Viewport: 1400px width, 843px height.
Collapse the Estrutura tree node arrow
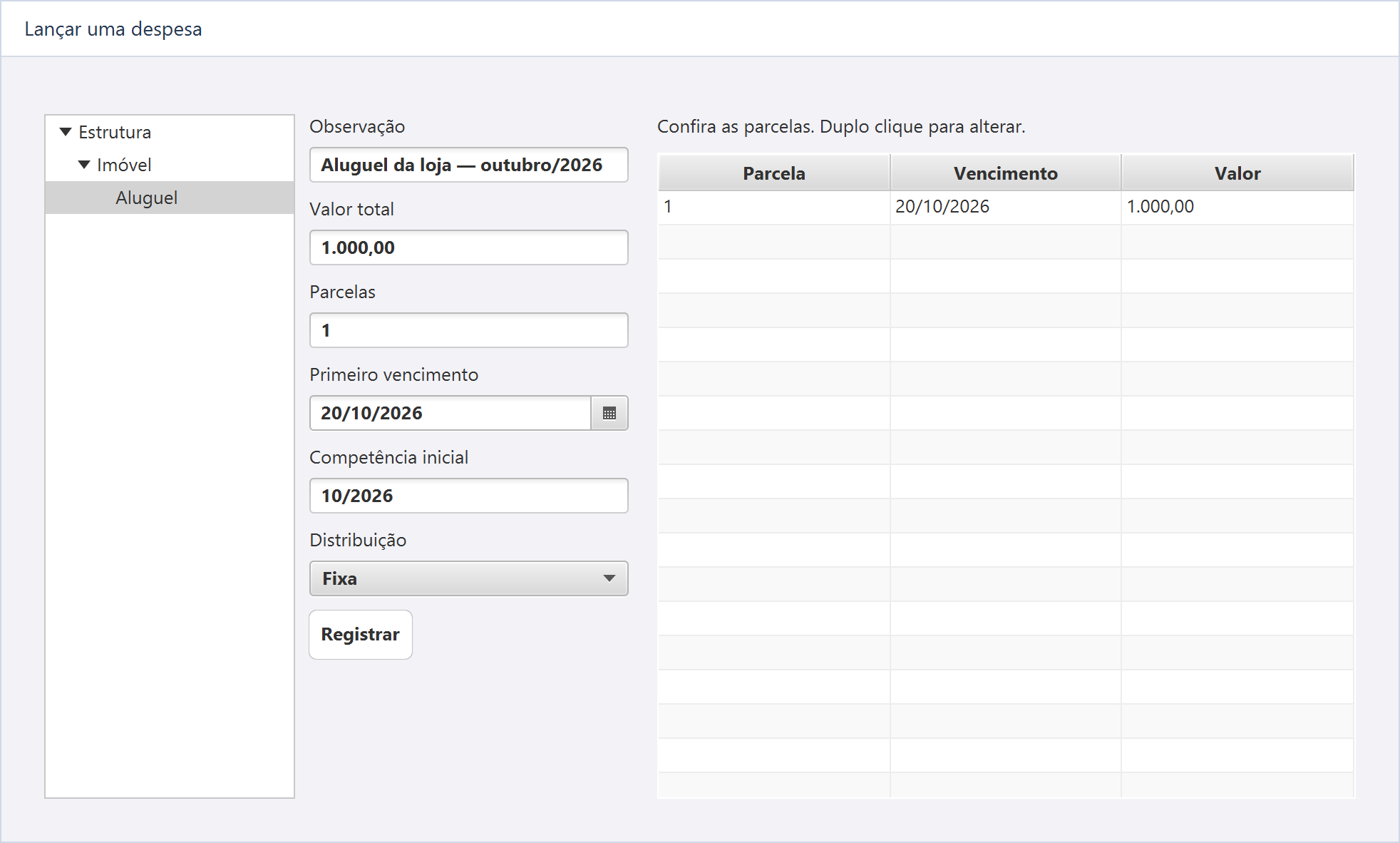66,132
